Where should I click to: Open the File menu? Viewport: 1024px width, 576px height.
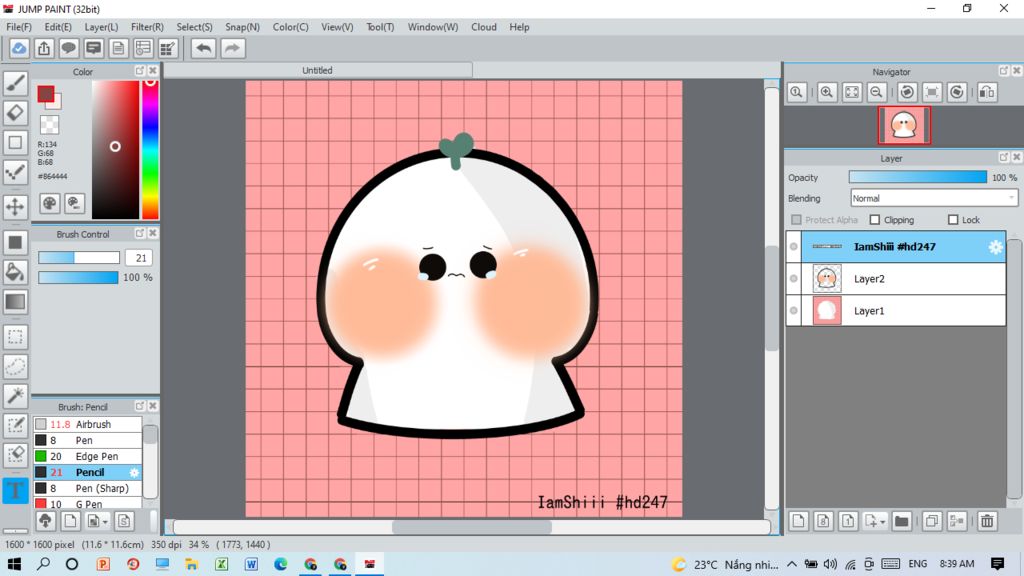tap(19, 27)
